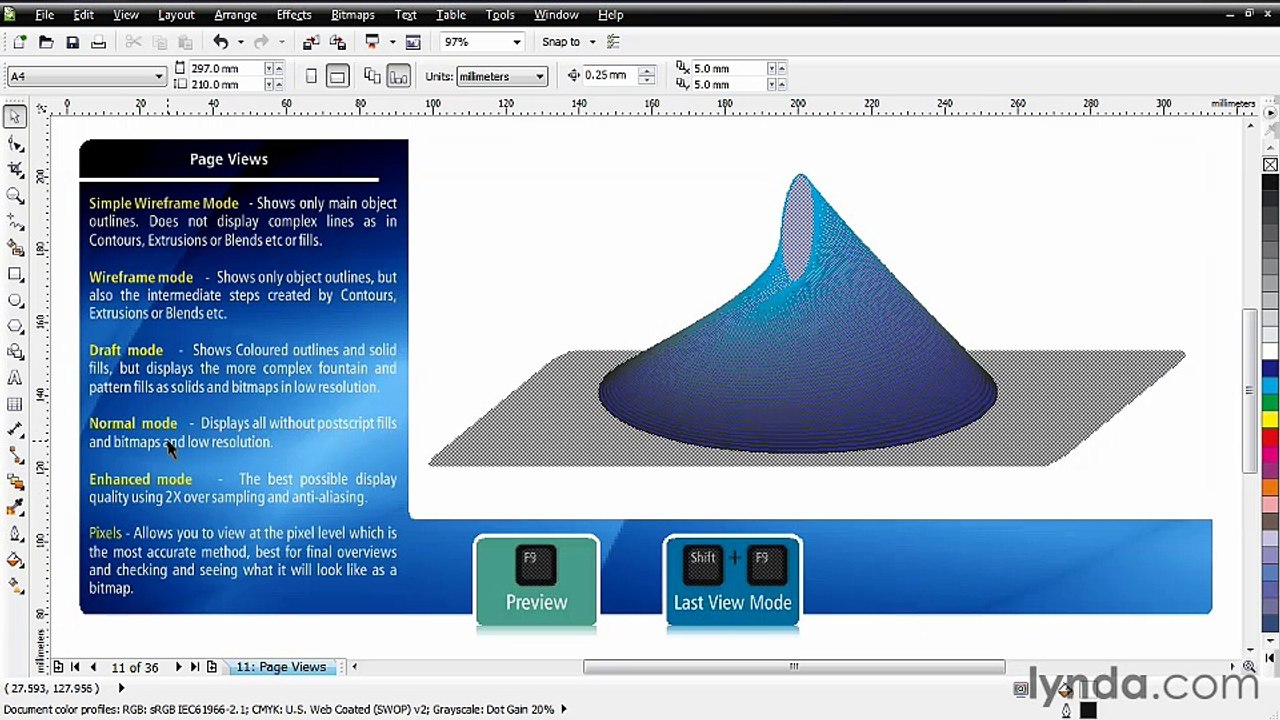The image size is (1280, 720).
Task: Open the Arrange menu
Action: 236,15
